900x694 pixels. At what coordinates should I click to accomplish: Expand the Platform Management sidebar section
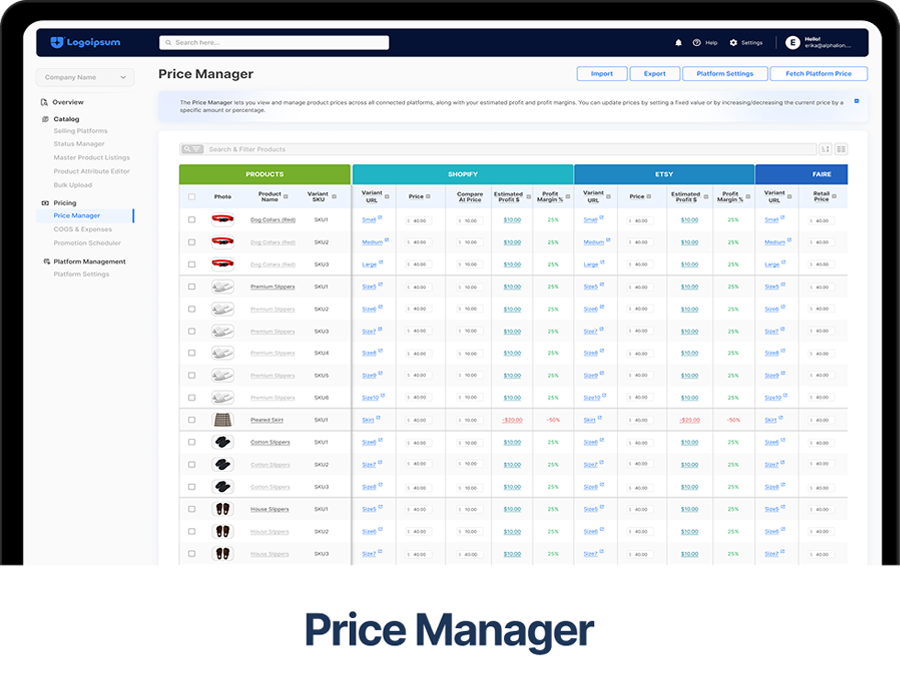click(x=89, y=262)
